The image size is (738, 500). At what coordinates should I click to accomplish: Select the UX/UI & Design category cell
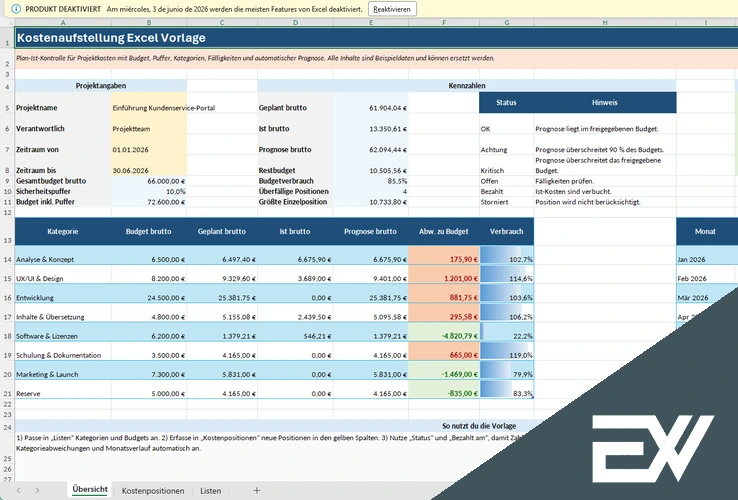tap(63, 274)
